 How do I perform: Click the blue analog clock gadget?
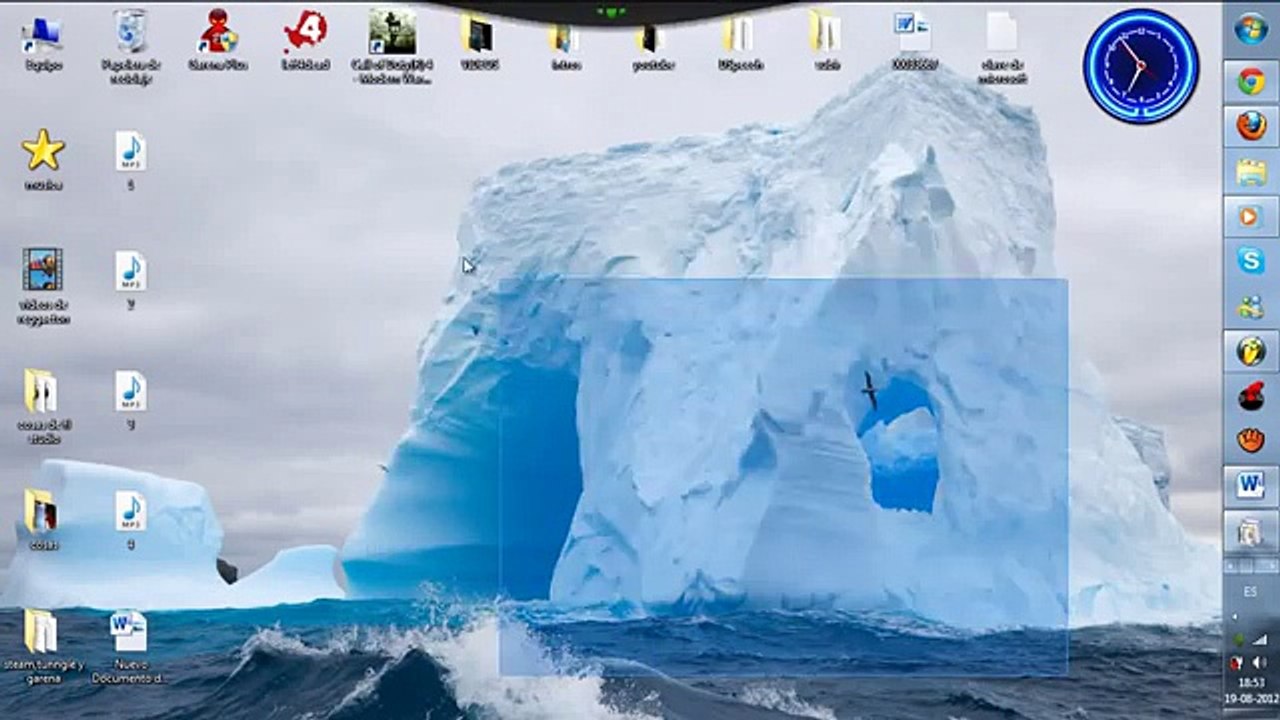coord(1140,66)
